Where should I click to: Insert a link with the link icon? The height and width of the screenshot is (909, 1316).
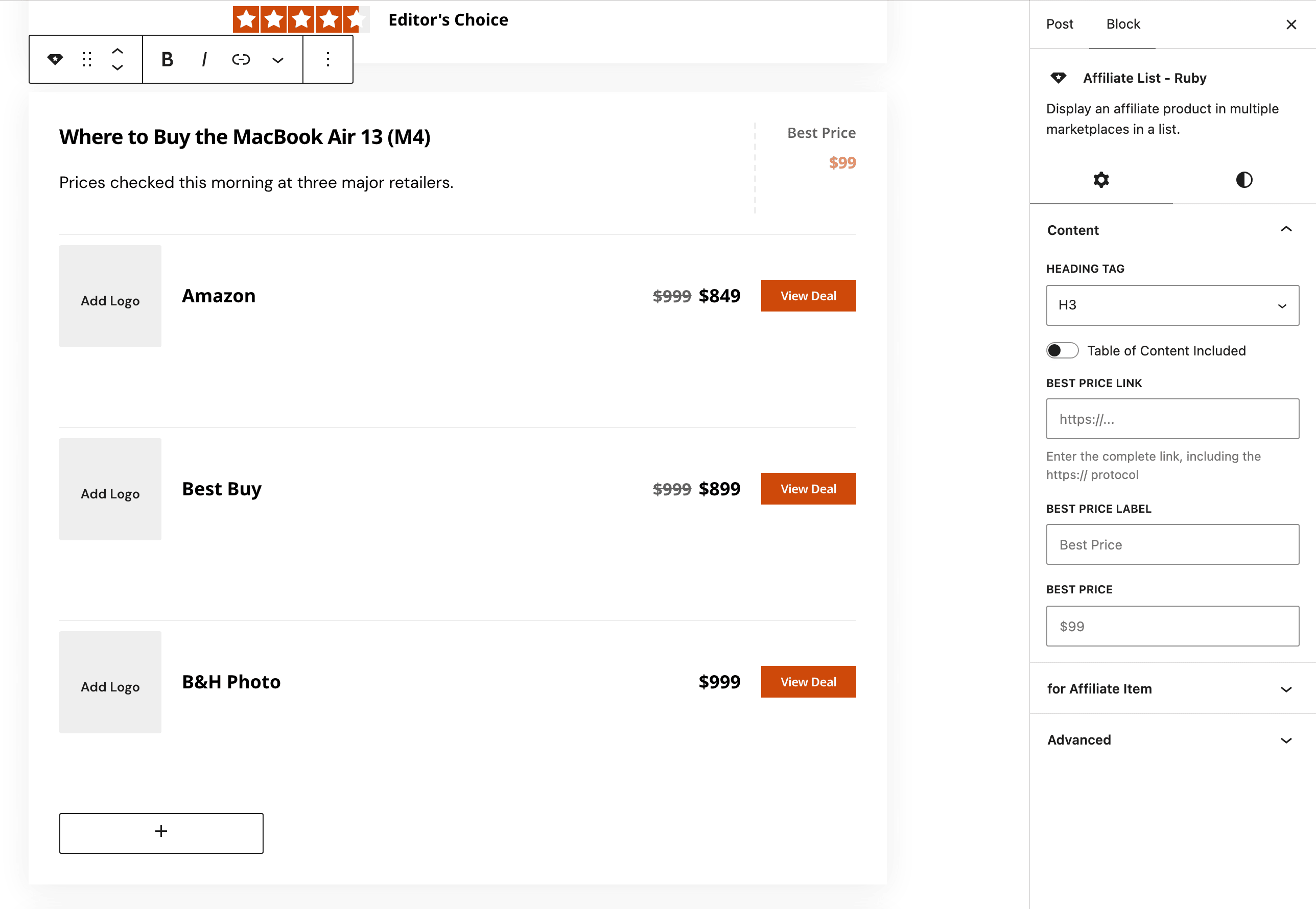[x=241, y=59]
